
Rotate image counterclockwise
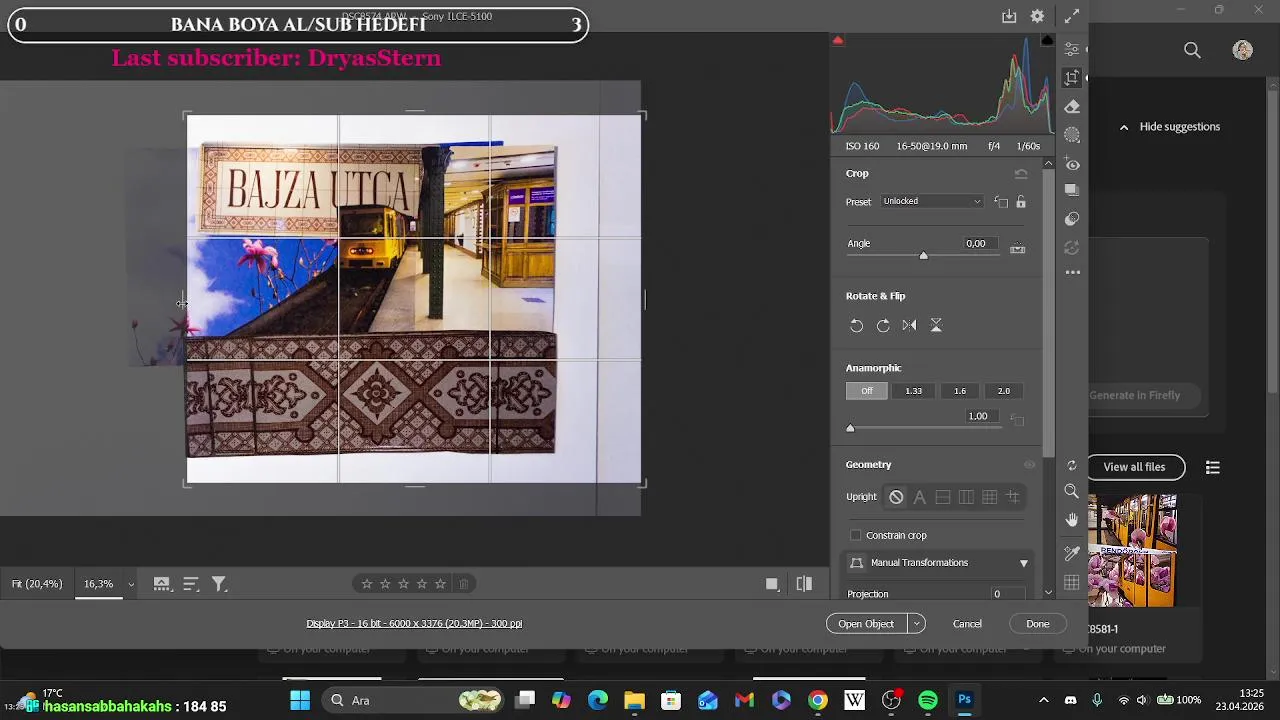pos(857,325)
